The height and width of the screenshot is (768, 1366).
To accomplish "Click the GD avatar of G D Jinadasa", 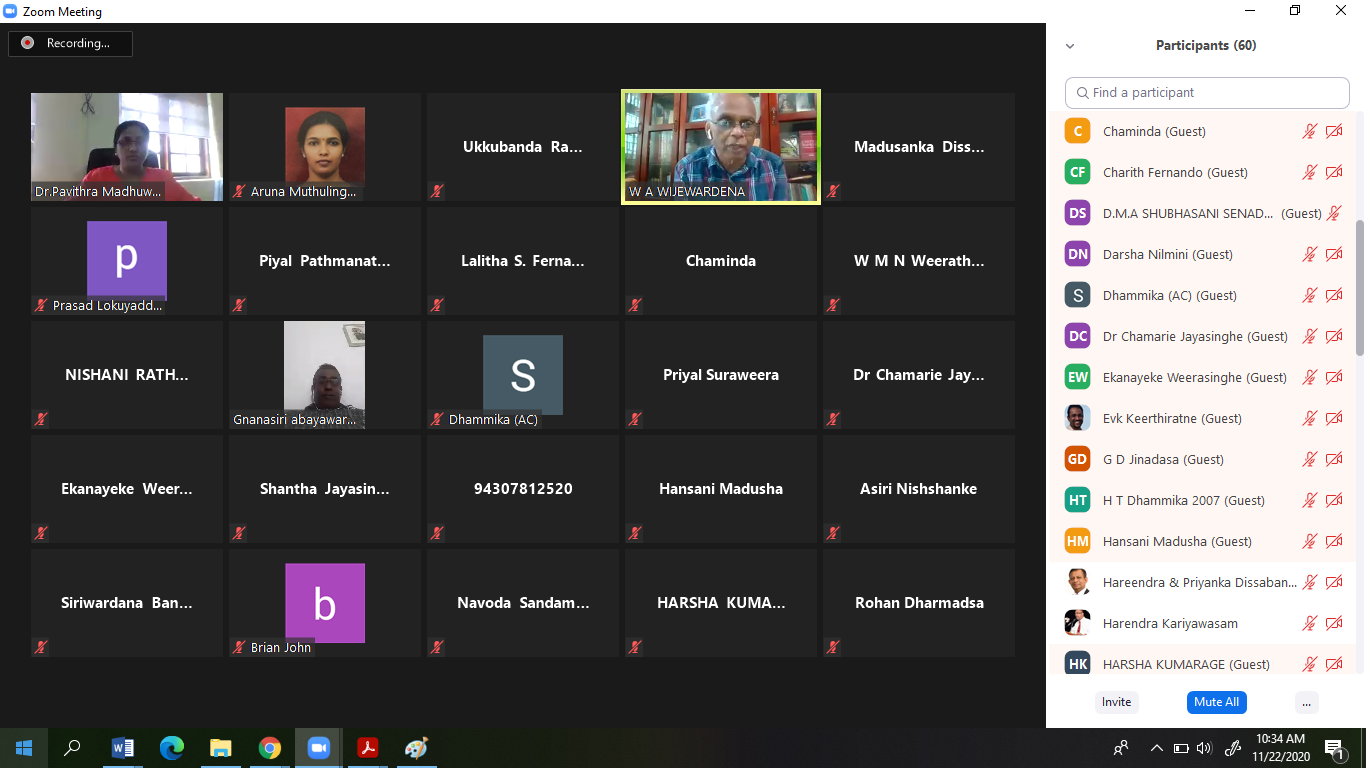I will click(1077, 459).
